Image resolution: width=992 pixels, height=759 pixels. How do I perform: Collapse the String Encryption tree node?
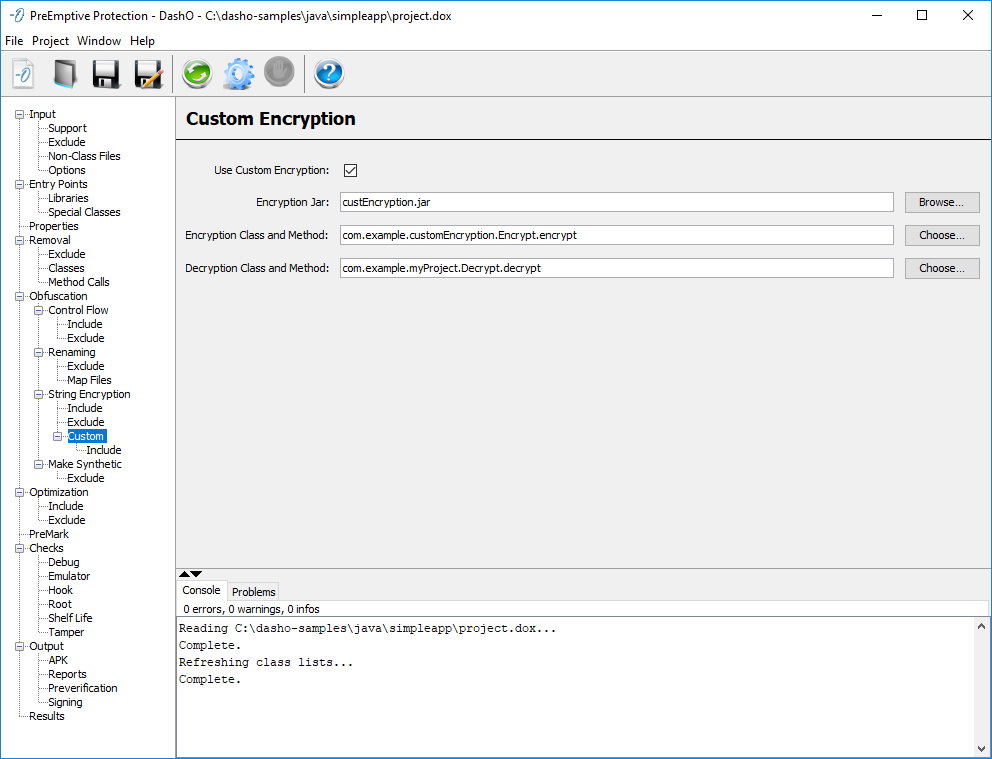pos(39,394)
